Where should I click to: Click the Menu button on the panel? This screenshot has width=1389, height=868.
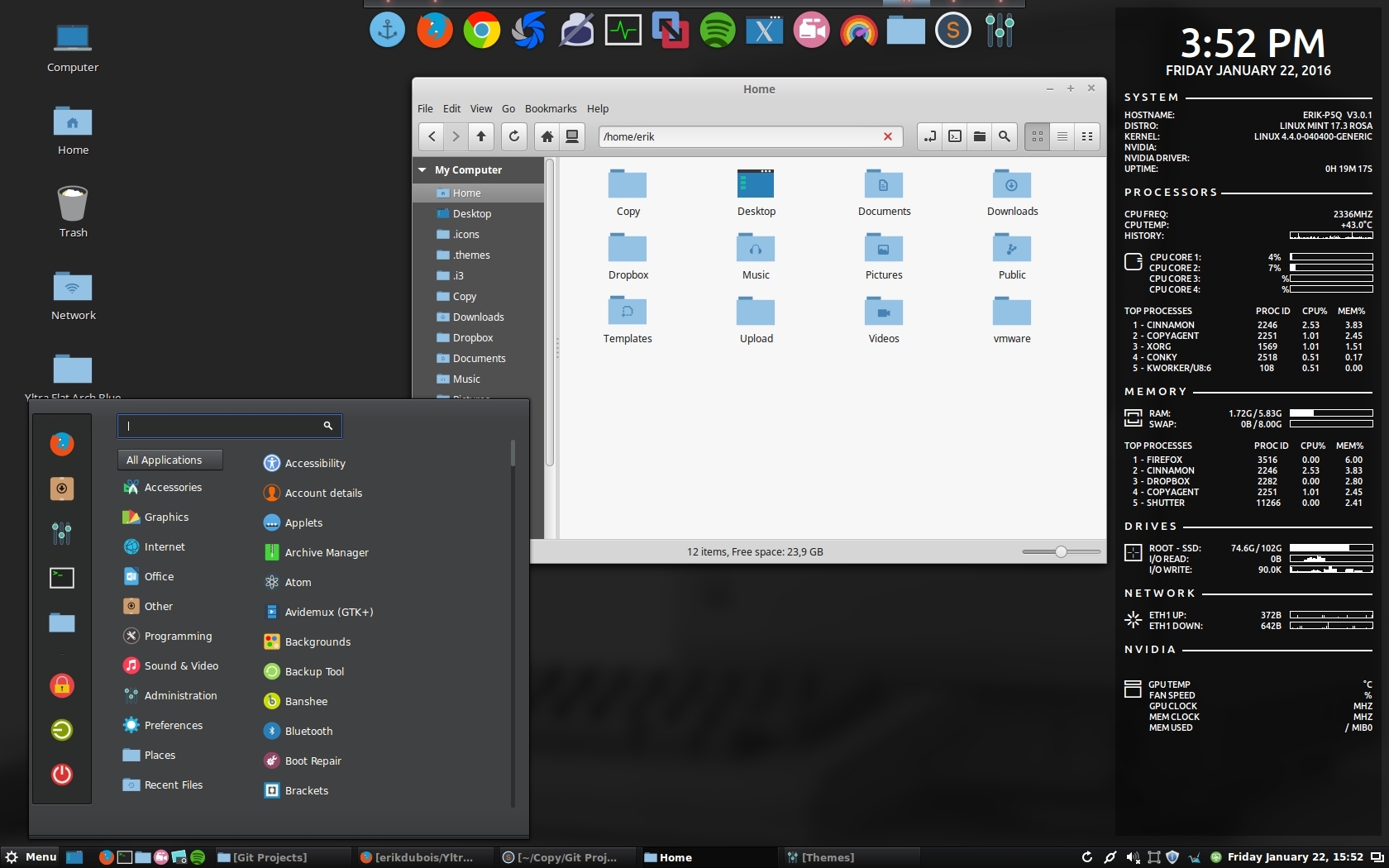point(31,857)
